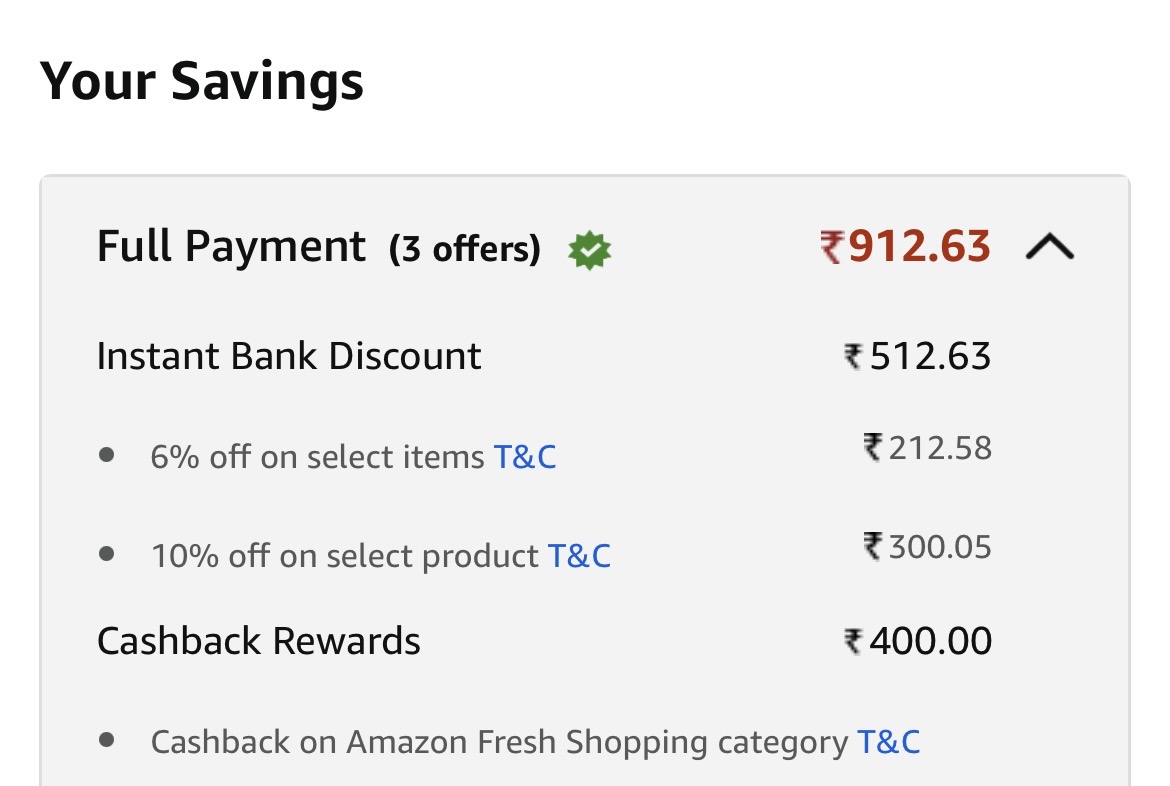Click the ₹212.58 discount amount

tap(927, 447)
